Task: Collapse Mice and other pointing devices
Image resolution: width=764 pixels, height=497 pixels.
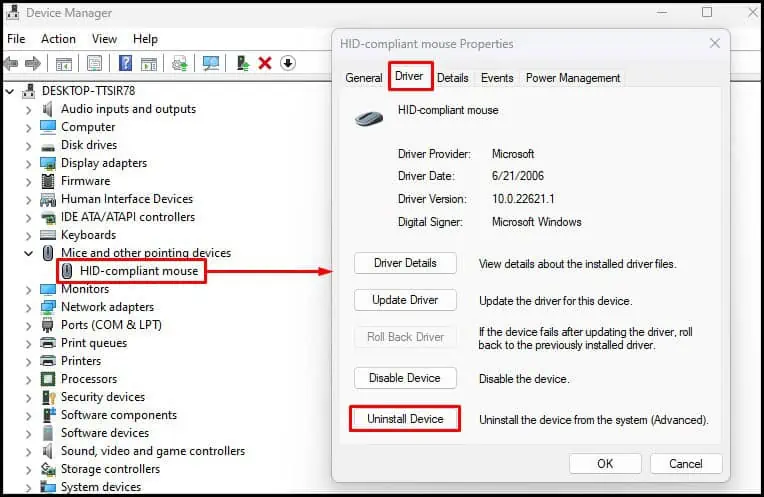Action: (x=29, y=253)
